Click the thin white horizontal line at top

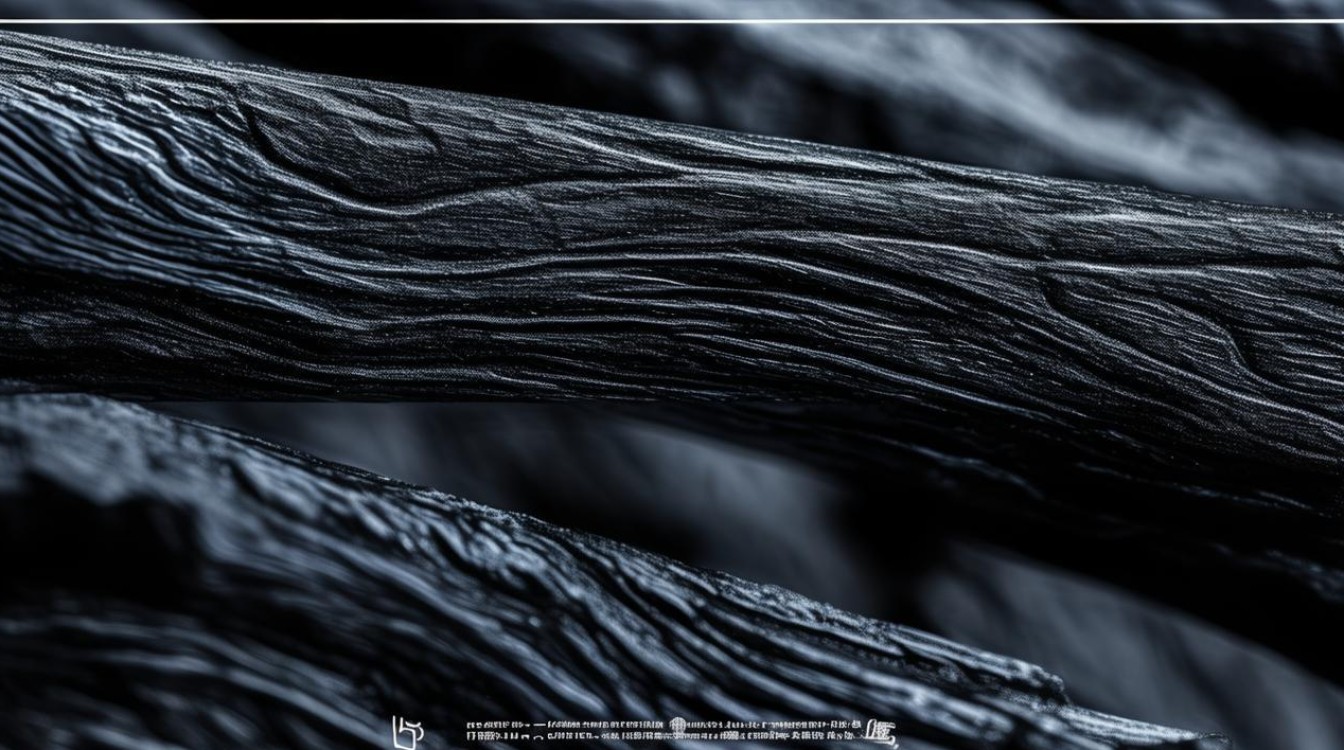coord(672,20)
